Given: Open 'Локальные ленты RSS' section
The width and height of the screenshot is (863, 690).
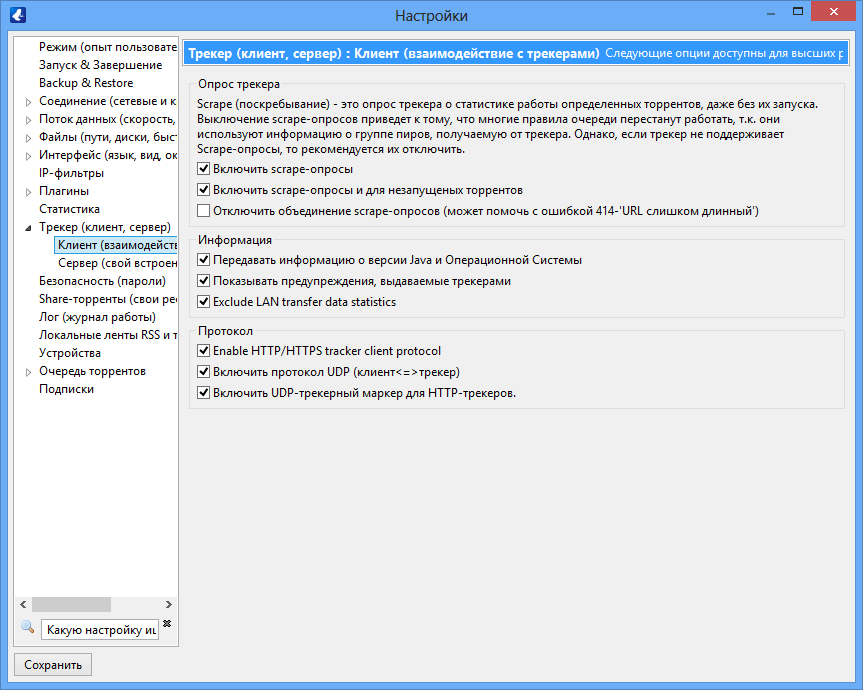Looking at the screenshot, I should click(108, 335).
